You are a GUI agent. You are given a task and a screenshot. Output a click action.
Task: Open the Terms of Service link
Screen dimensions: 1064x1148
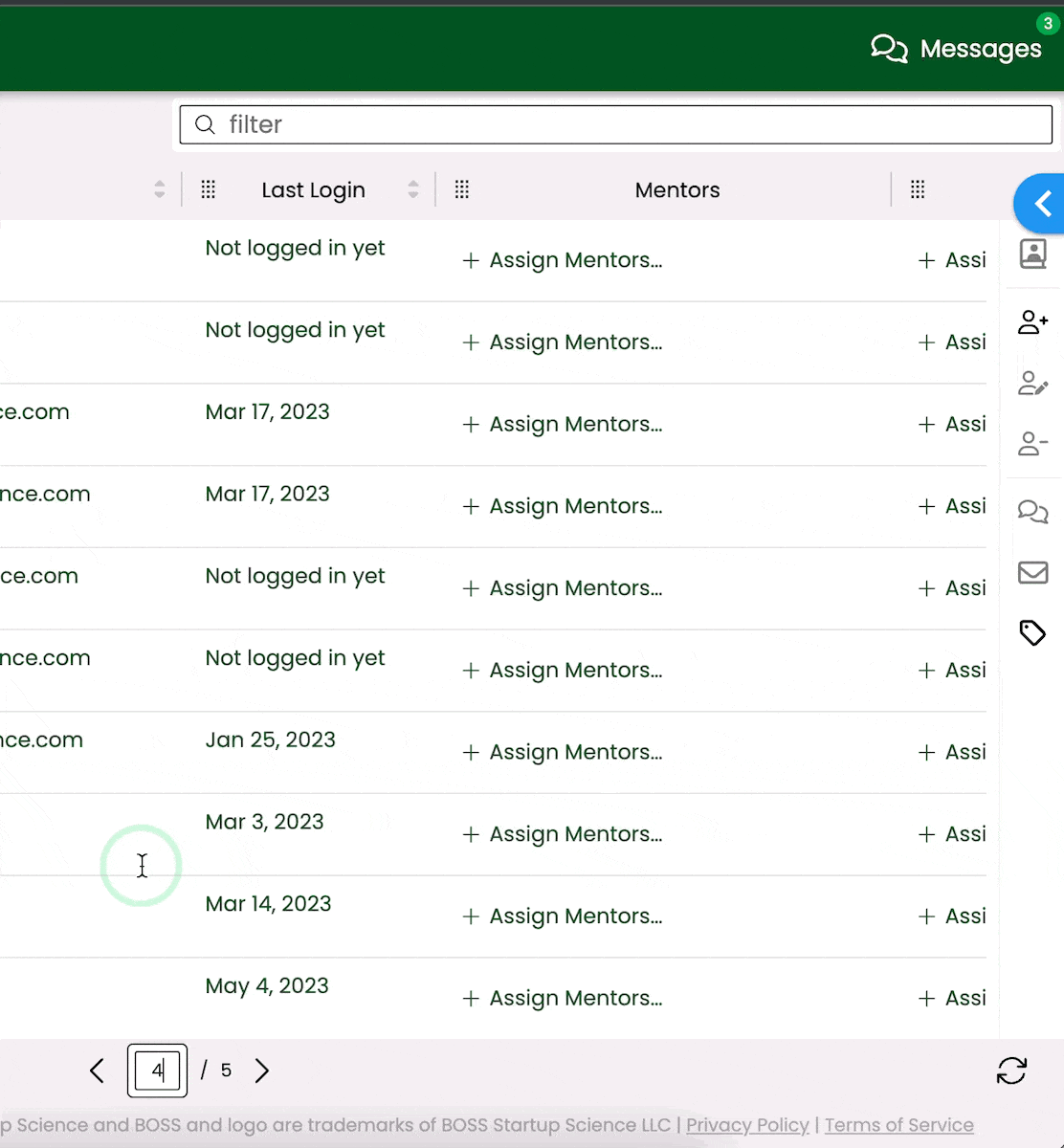point(899,1125)
